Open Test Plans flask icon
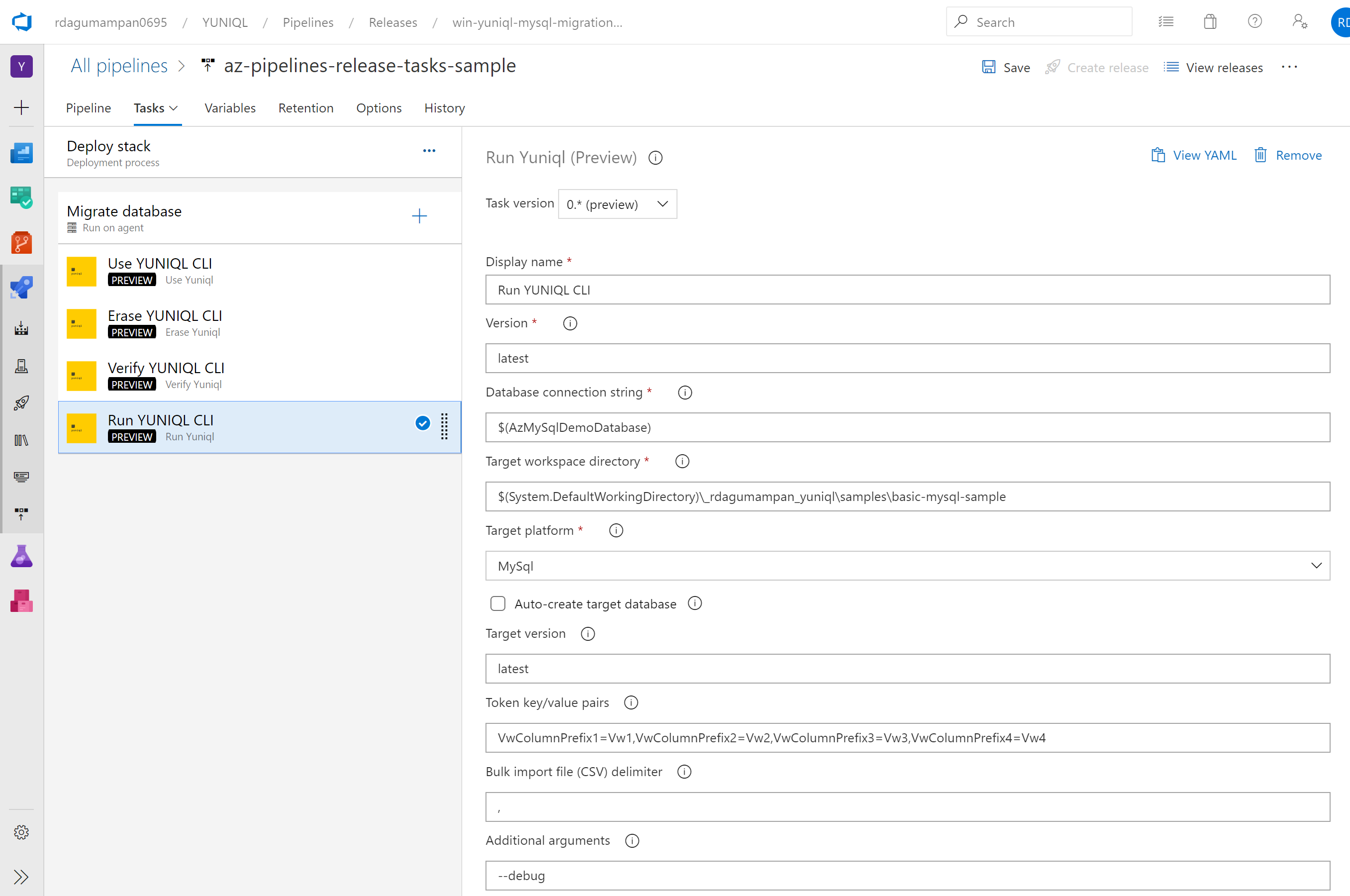This screenshot has height=896, width=1350. [22, 556]
